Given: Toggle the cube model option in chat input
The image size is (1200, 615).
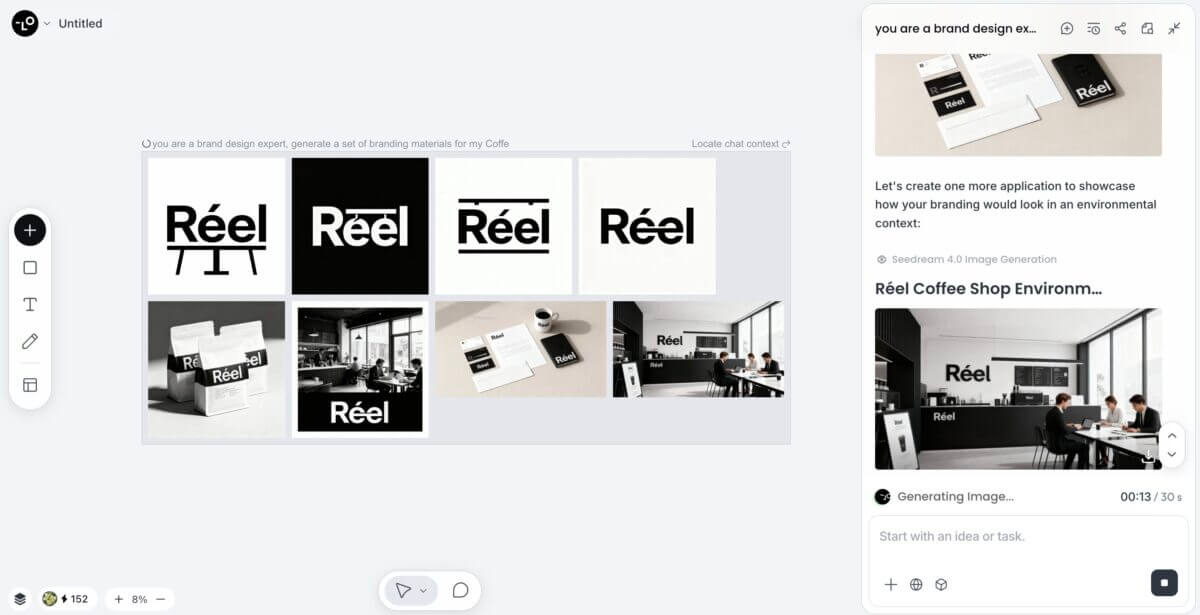Looking at the screenshot, I should coord(941,585).
